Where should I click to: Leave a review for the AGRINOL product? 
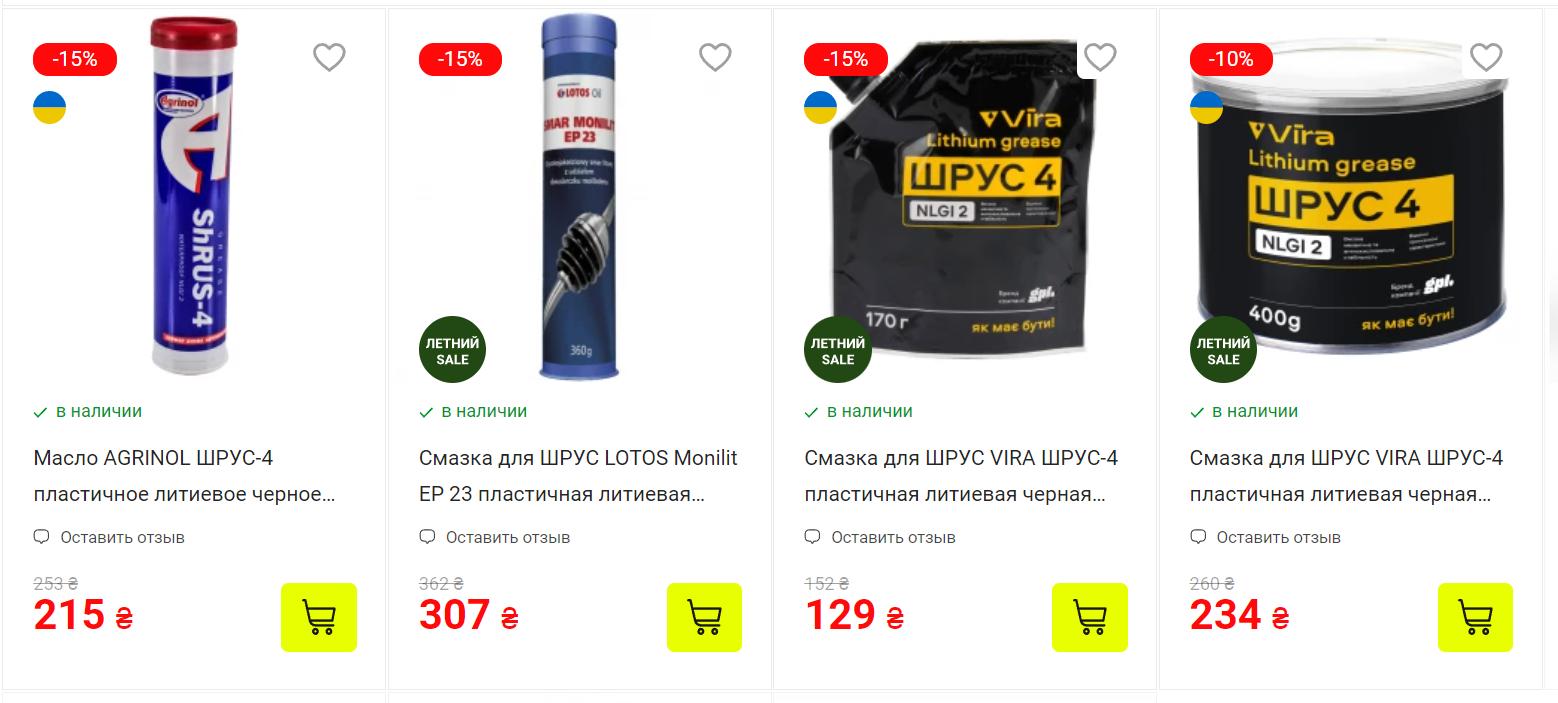click(x=109, y=537)
